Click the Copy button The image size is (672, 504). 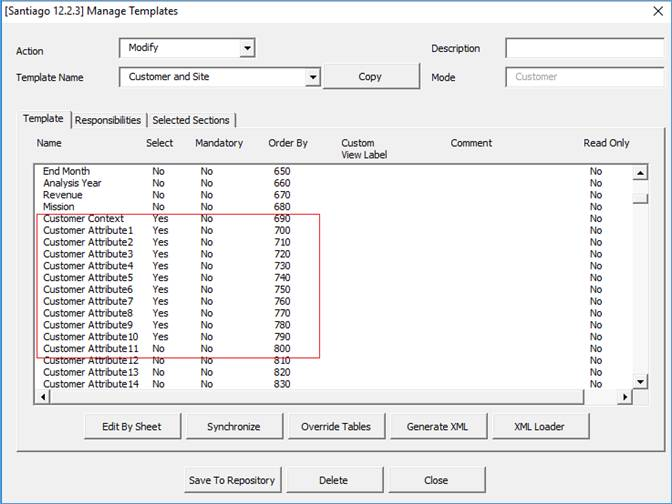tap(370, 77)
